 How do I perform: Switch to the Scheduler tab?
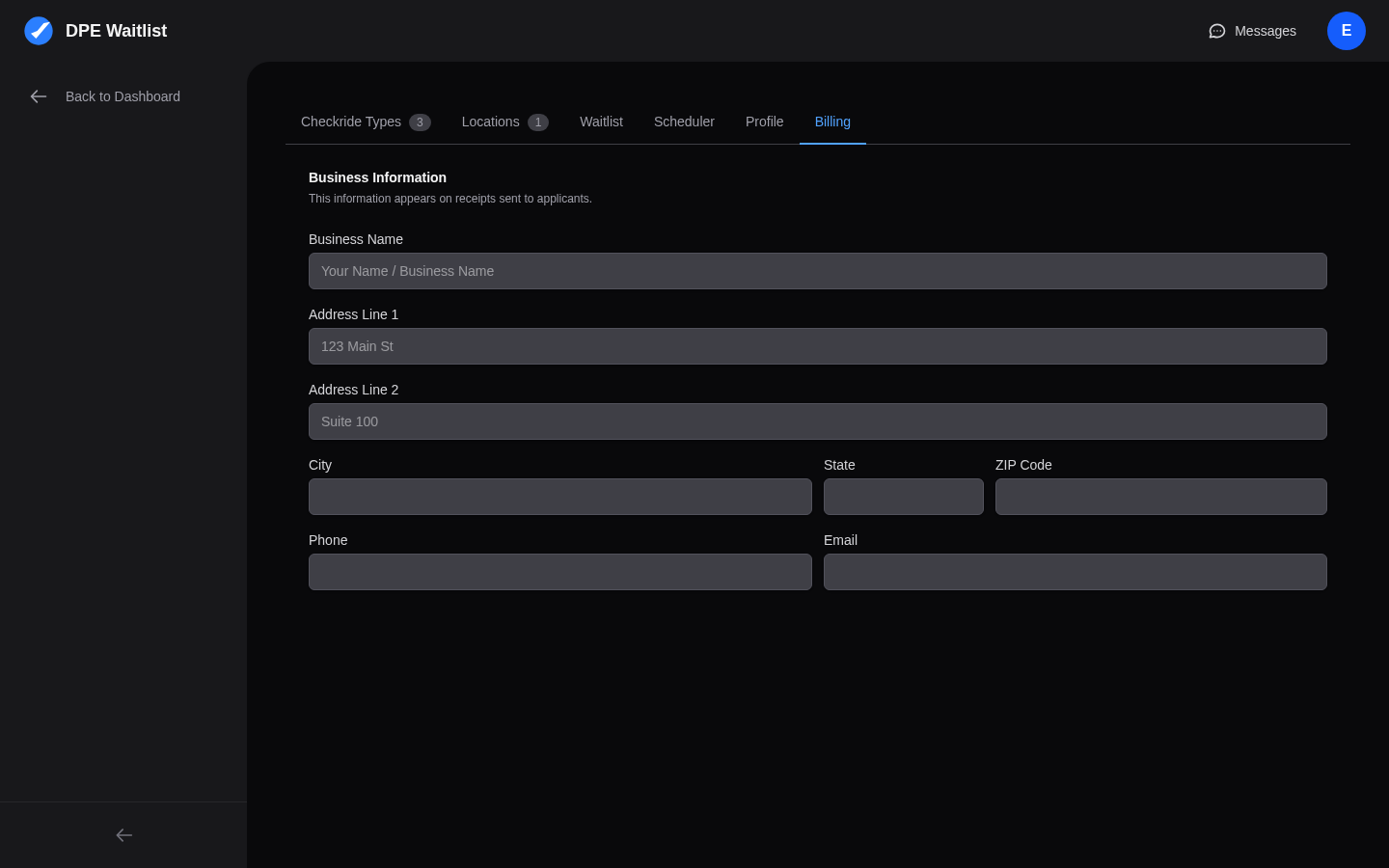[684, 122]
